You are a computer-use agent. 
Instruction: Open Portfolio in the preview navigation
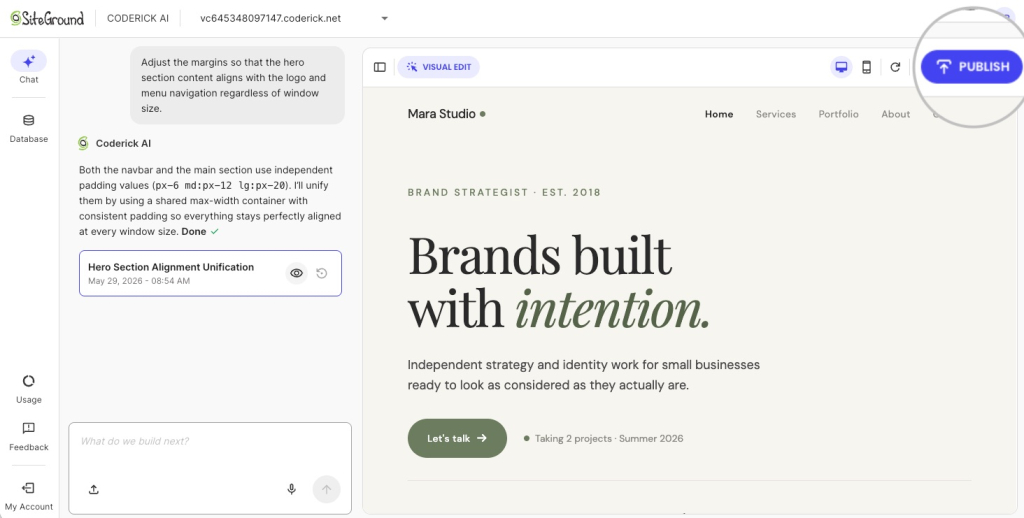coord(839,114)
